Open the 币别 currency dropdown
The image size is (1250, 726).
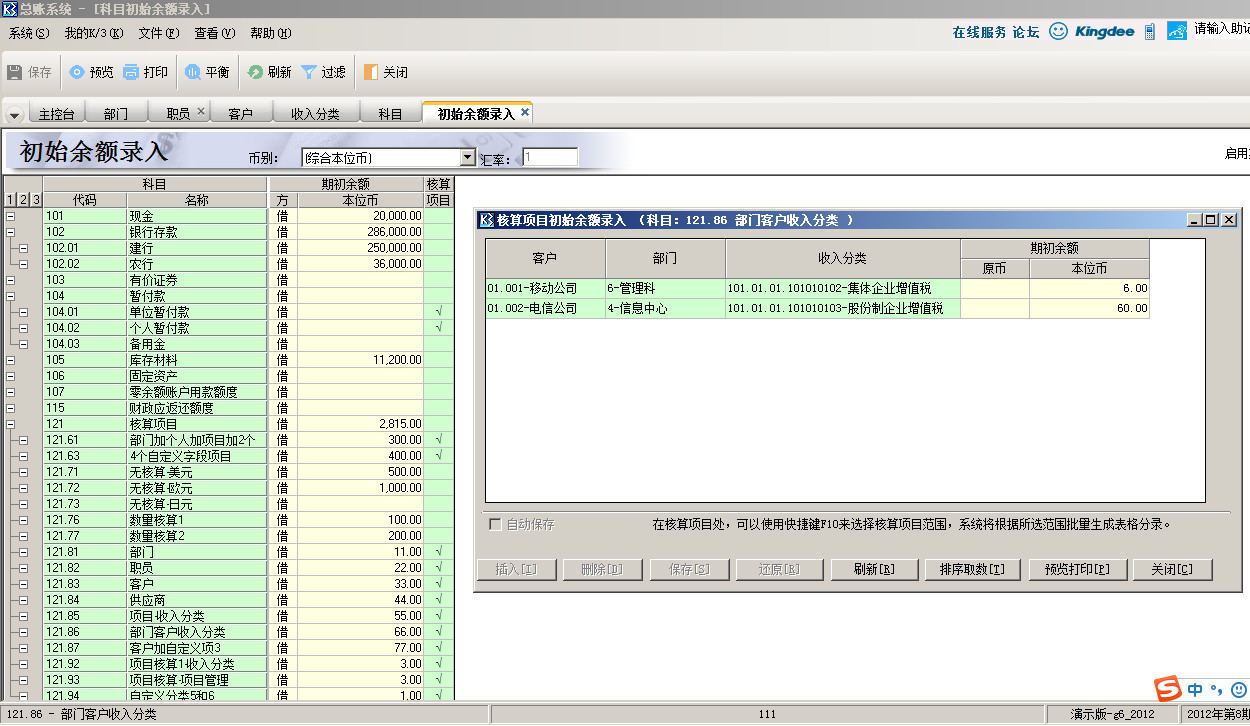point(467,158)
